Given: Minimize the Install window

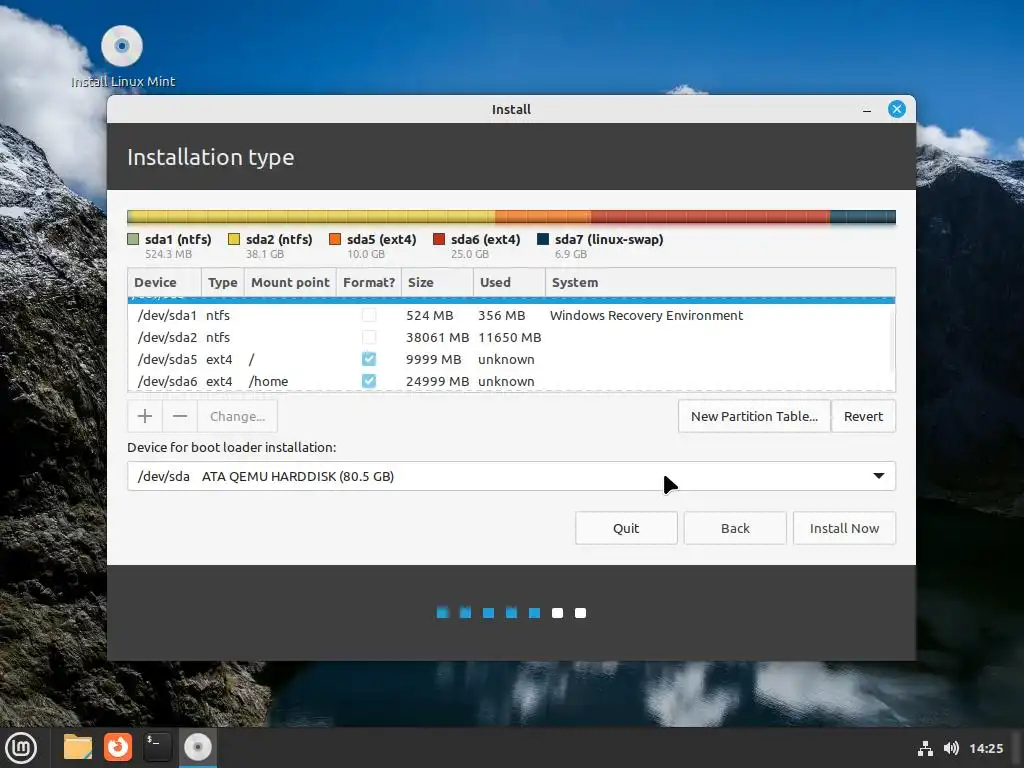Looking at the screenshot, I should [x=867, y=110].
